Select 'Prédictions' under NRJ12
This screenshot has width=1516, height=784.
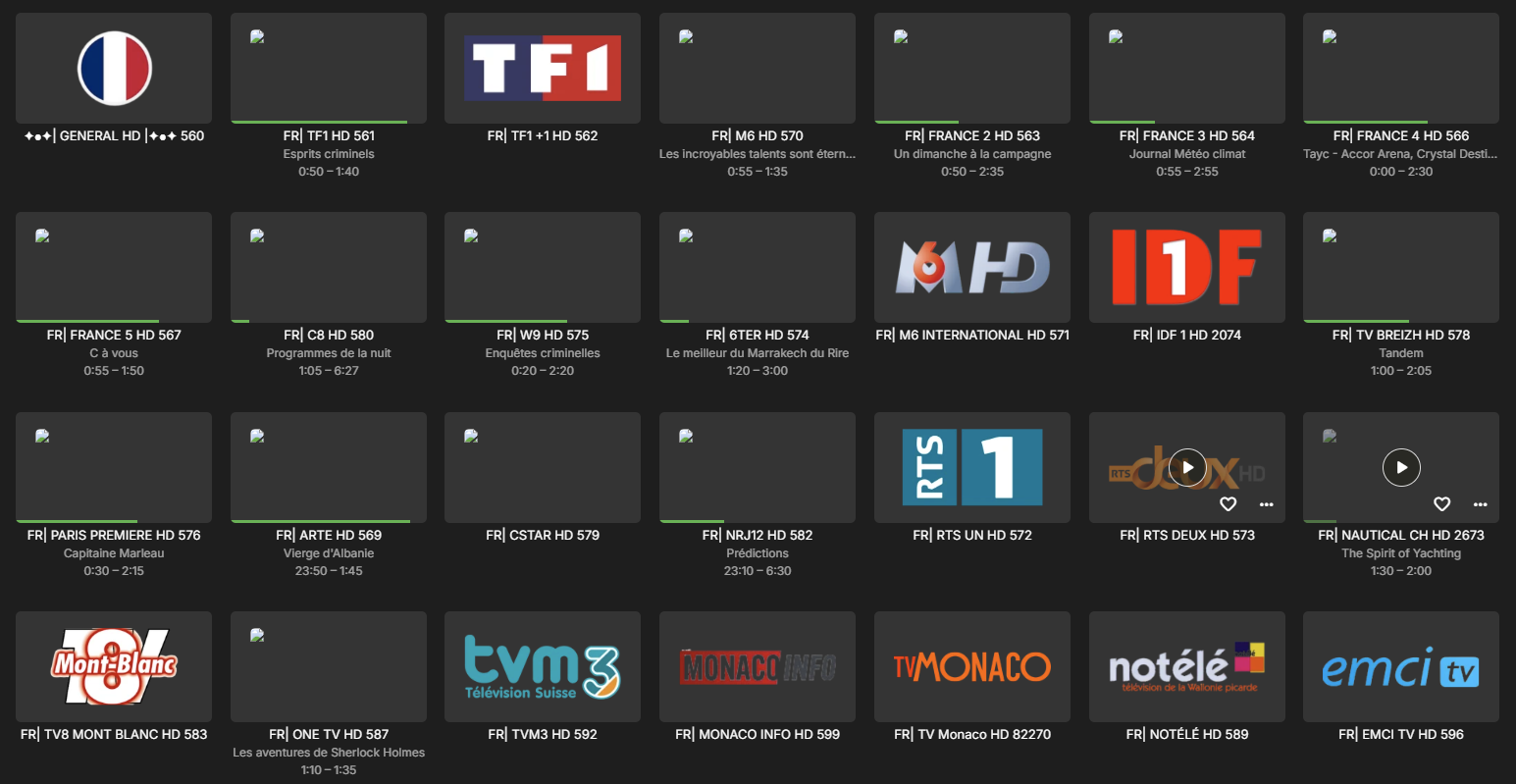[758, 553]
